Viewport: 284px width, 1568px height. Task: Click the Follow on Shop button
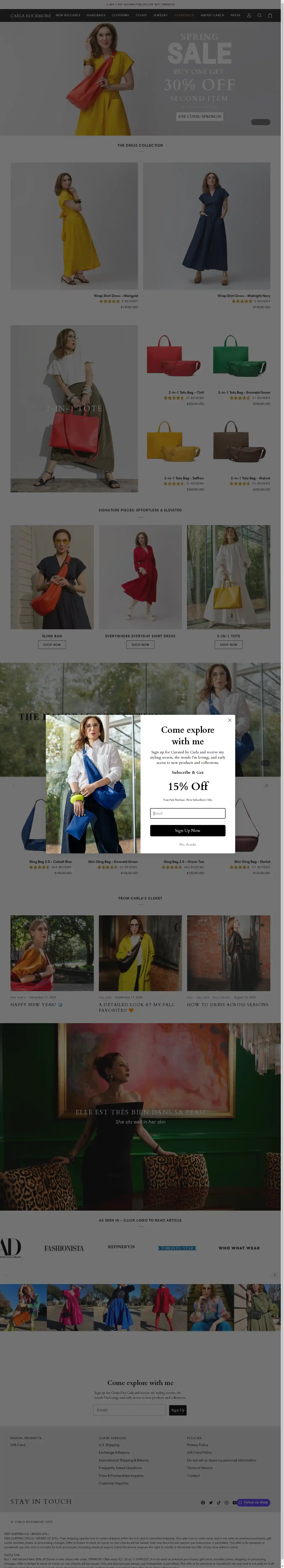pyautogui.click(x=253, y=1502)
